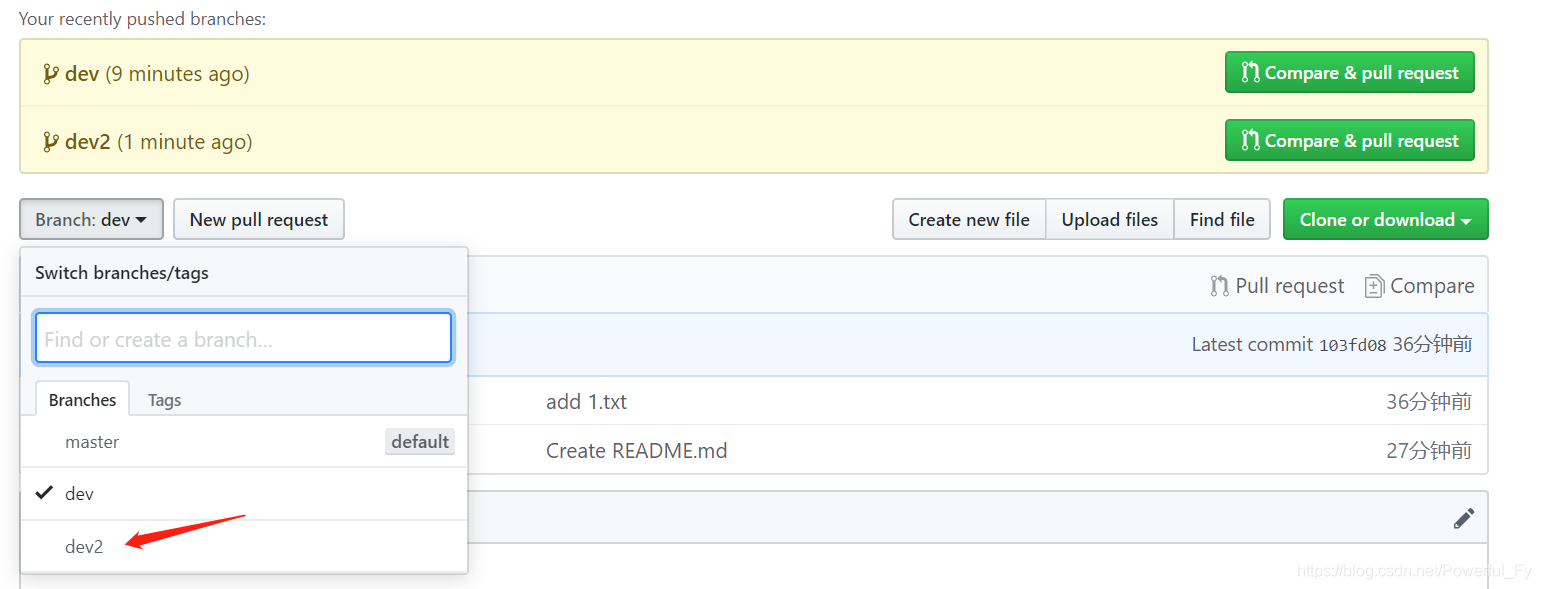Click Compare & pull request for dev2
Viewport: 1541px width, 589px height.
click(x=1349, y=141)
